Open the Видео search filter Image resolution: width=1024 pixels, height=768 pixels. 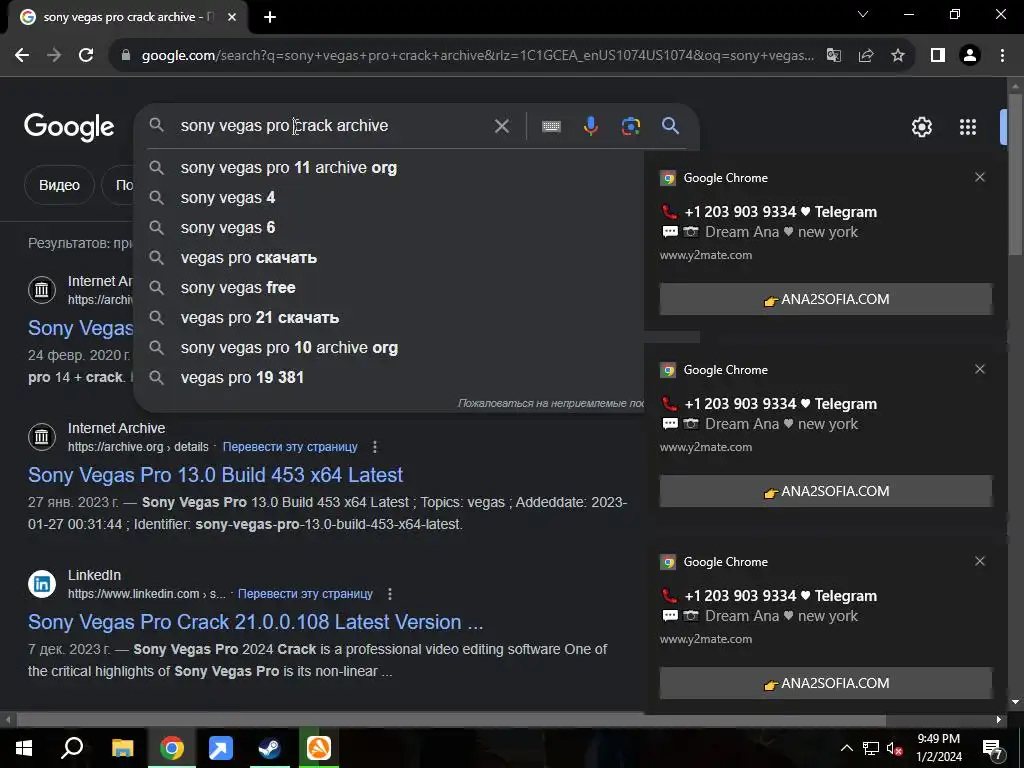59,185
